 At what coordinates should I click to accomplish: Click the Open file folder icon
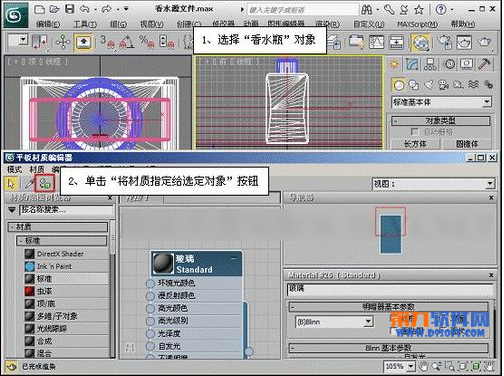coord(54,9)
